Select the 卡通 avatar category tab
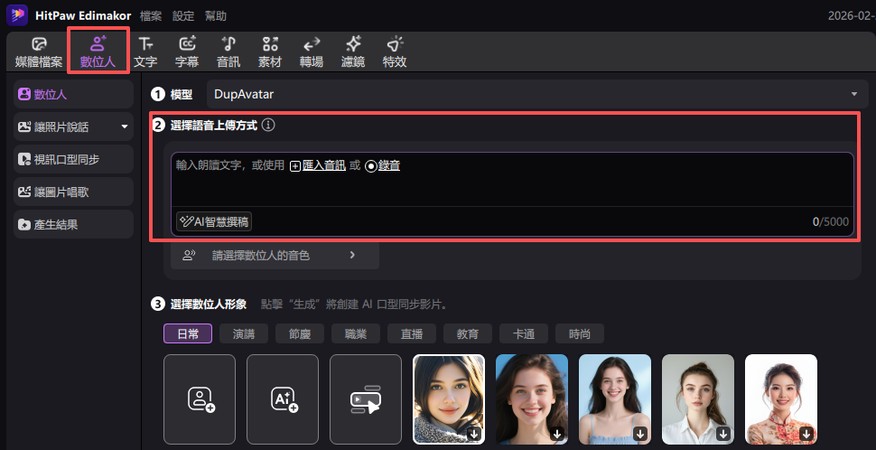Viewport: 876px width, 450px height. click(523, 334)
